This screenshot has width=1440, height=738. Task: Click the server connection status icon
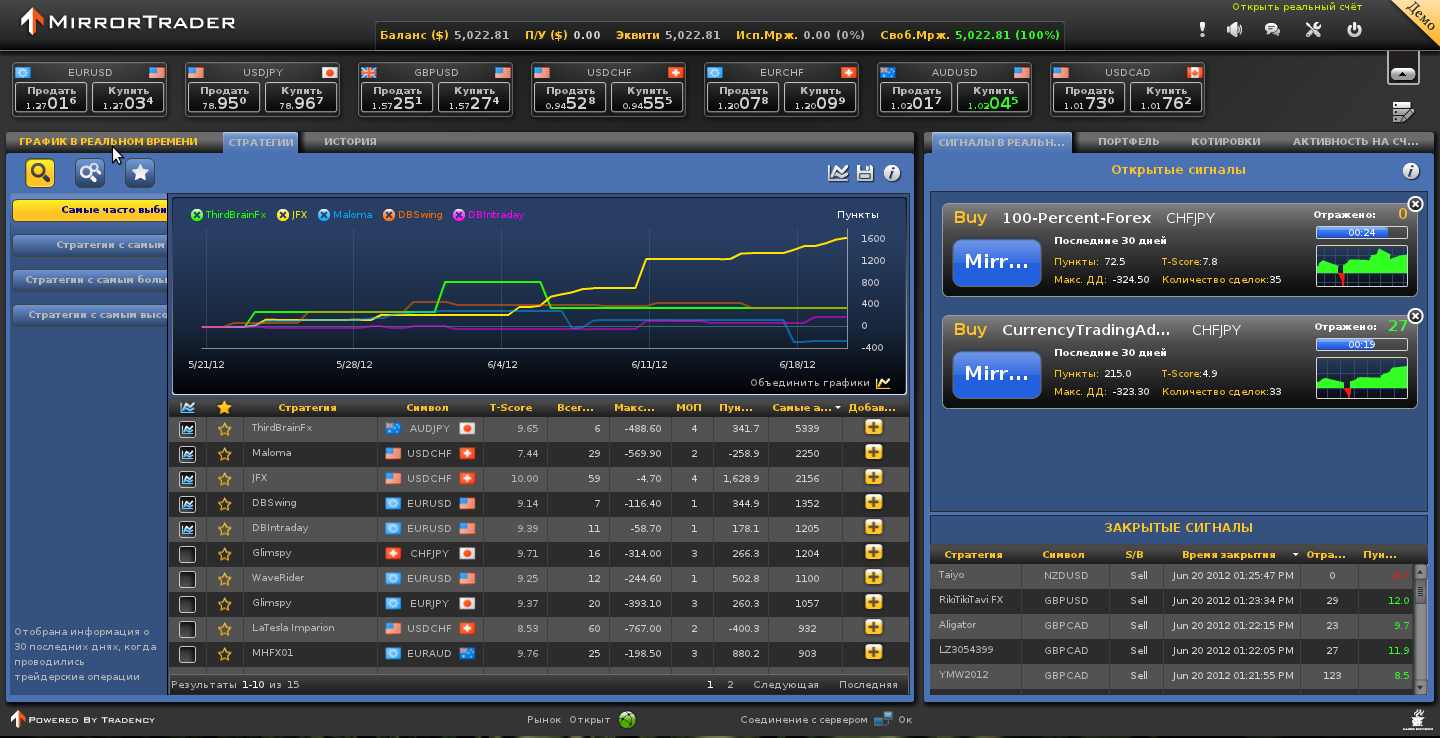click(x=883, y=719)
